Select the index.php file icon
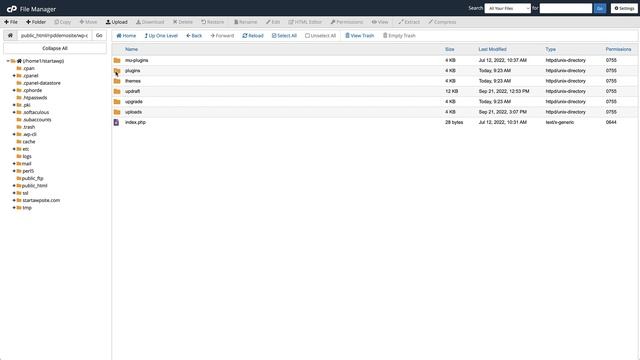640x360 pixels. tap(116, 122)
